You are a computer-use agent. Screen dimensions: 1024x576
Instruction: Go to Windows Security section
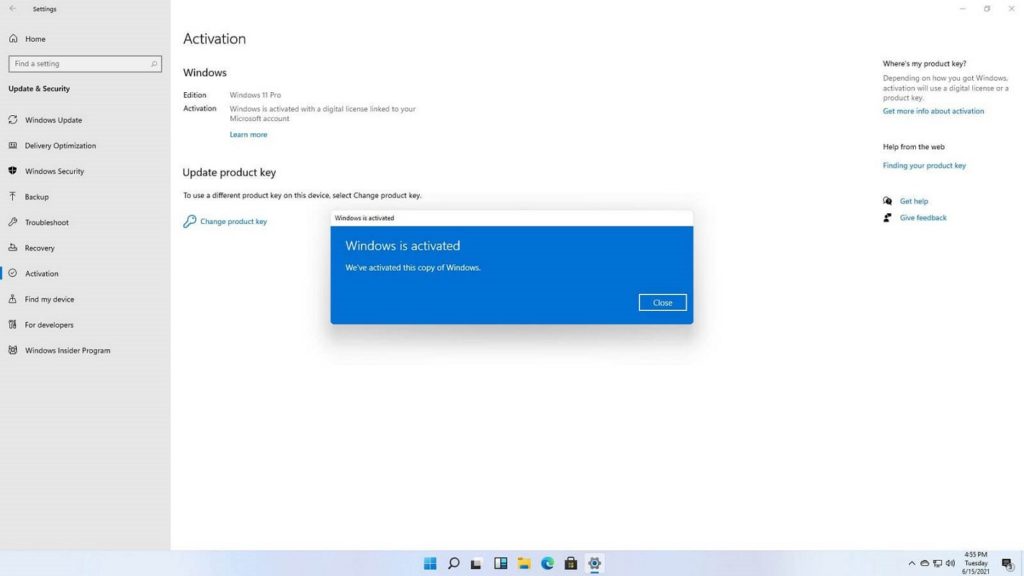point(54,171)
